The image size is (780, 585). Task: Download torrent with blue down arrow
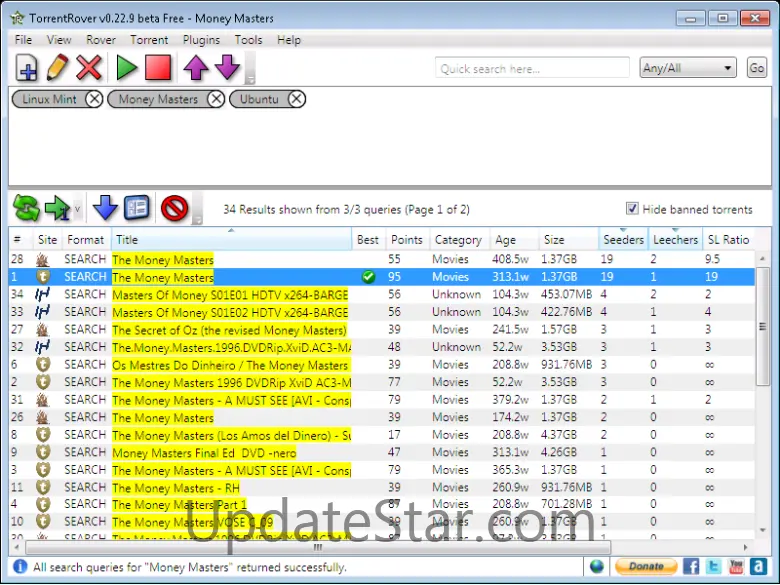tap(105, 207)
